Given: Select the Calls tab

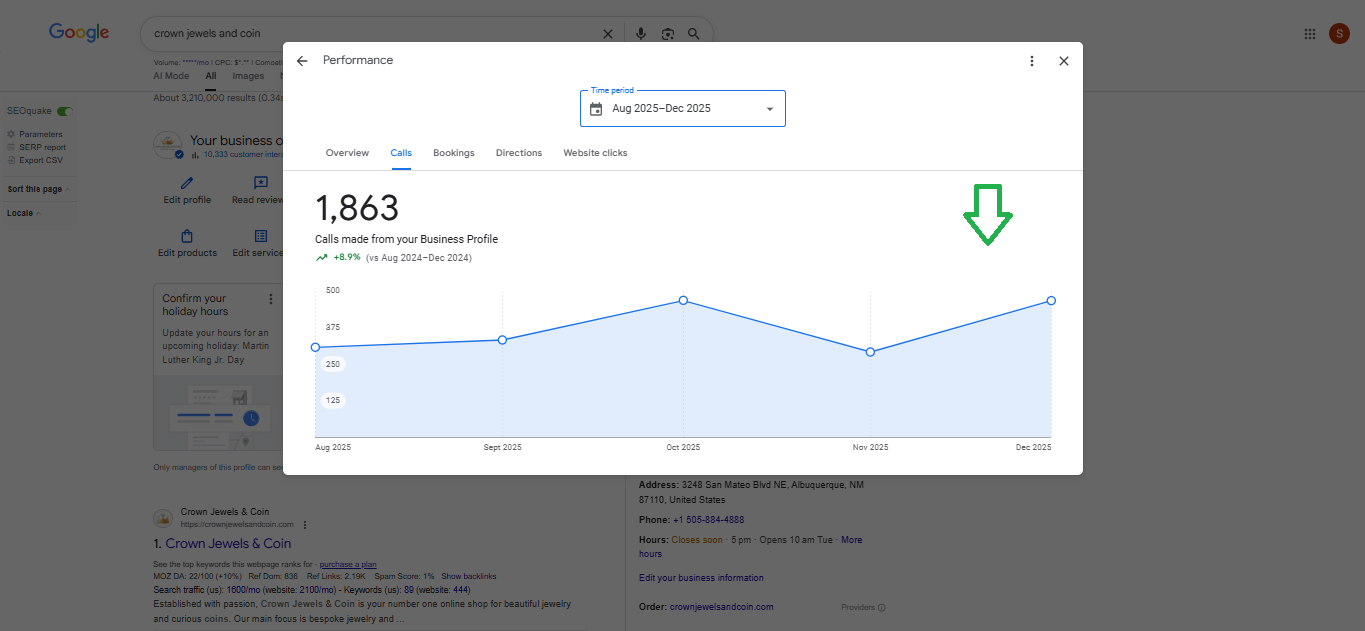Looking at the screenshot, I should click(401, 153).
